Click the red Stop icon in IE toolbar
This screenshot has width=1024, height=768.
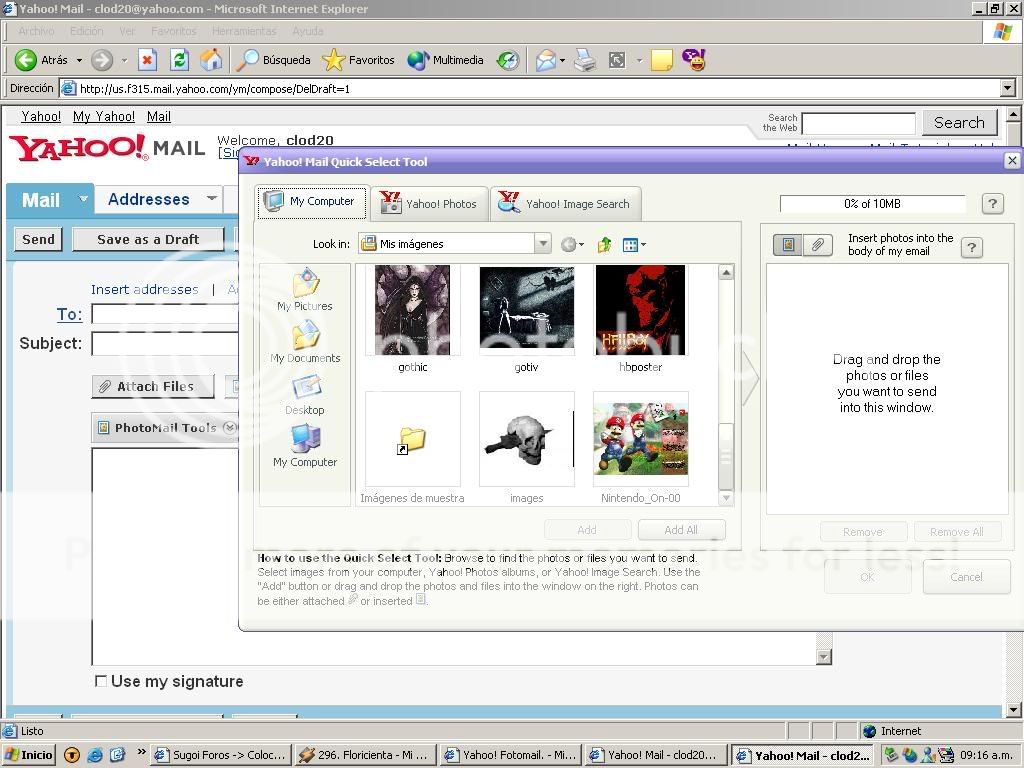(x=148, y=60)
